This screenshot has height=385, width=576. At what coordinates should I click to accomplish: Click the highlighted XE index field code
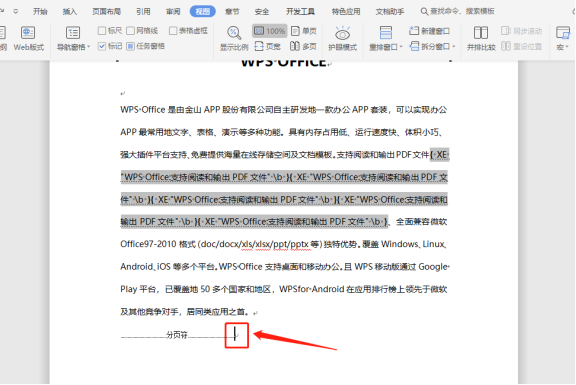(x=285, y=188)
